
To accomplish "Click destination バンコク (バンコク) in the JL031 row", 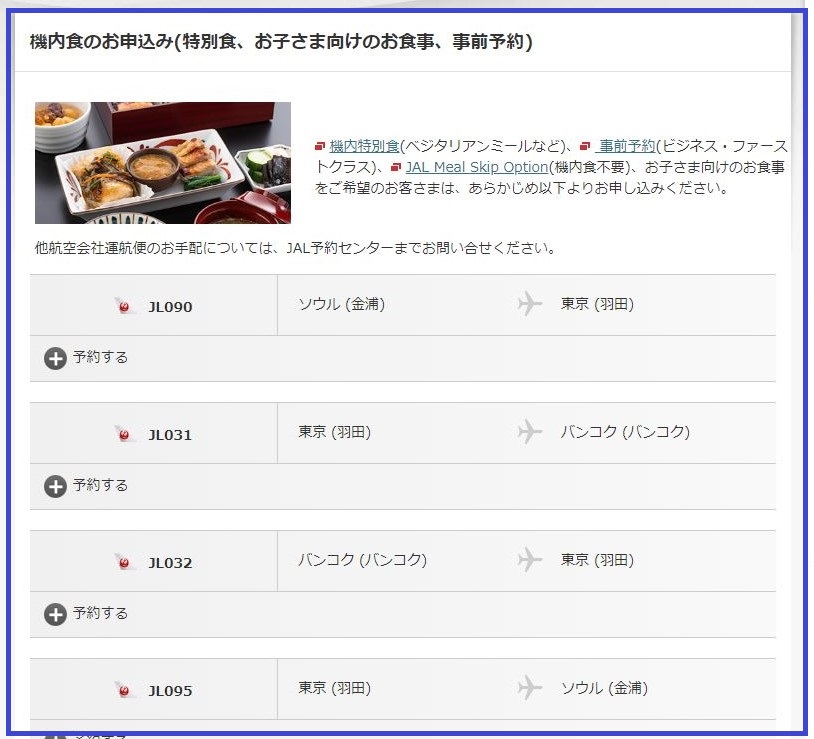I will (625, 432).
